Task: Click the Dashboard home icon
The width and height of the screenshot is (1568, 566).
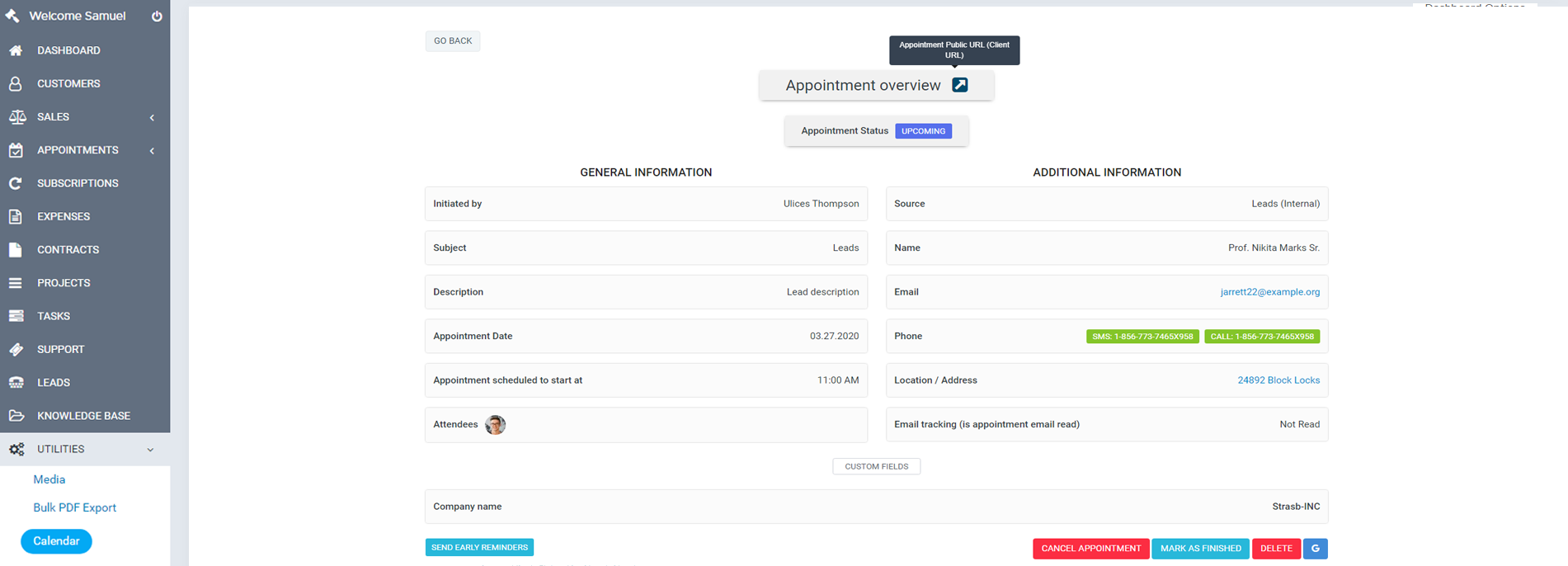Action: click(x=16, y=50)
